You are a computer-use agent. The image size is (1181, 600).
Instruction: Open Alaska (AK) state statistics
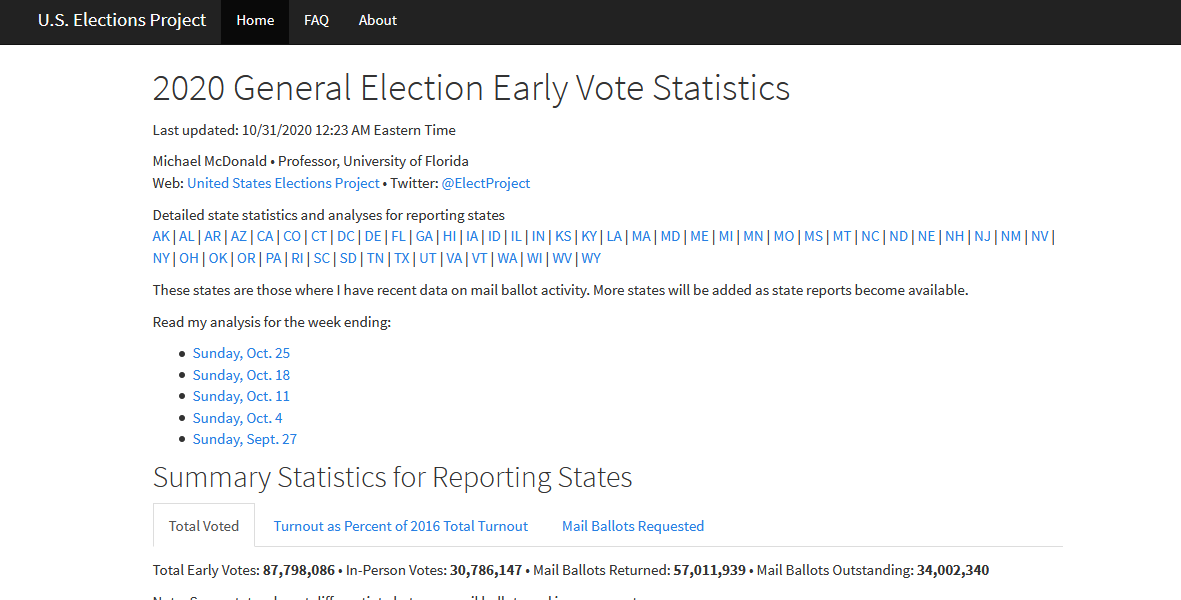point(161,236)
